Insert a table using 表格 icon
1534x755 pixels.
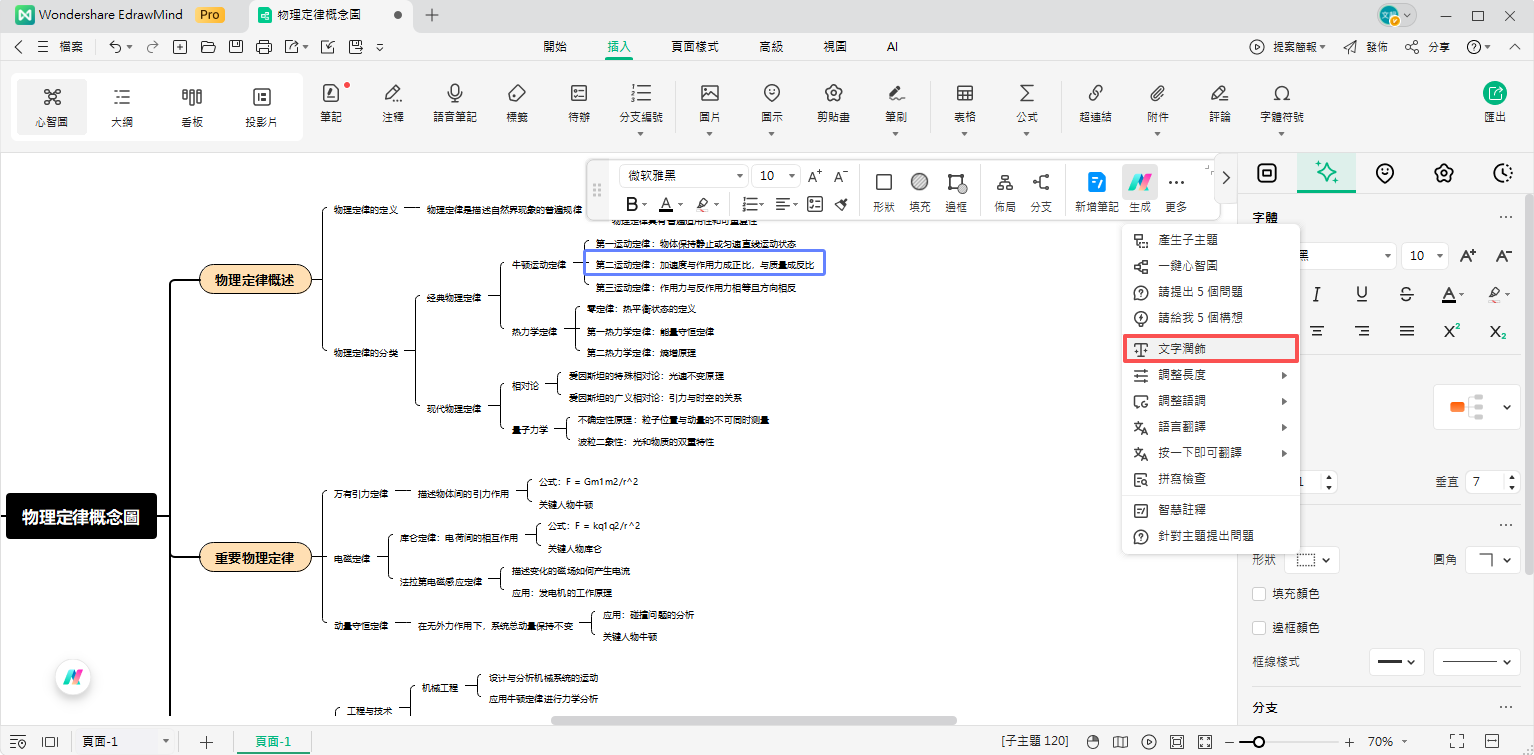[x=965, y=101]
